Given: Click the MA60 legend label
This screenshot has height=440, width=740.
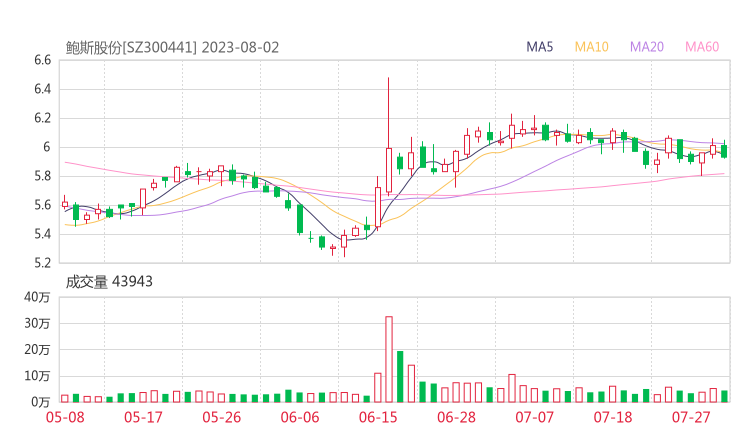Looking at the screenshot, I should point(702,47).
